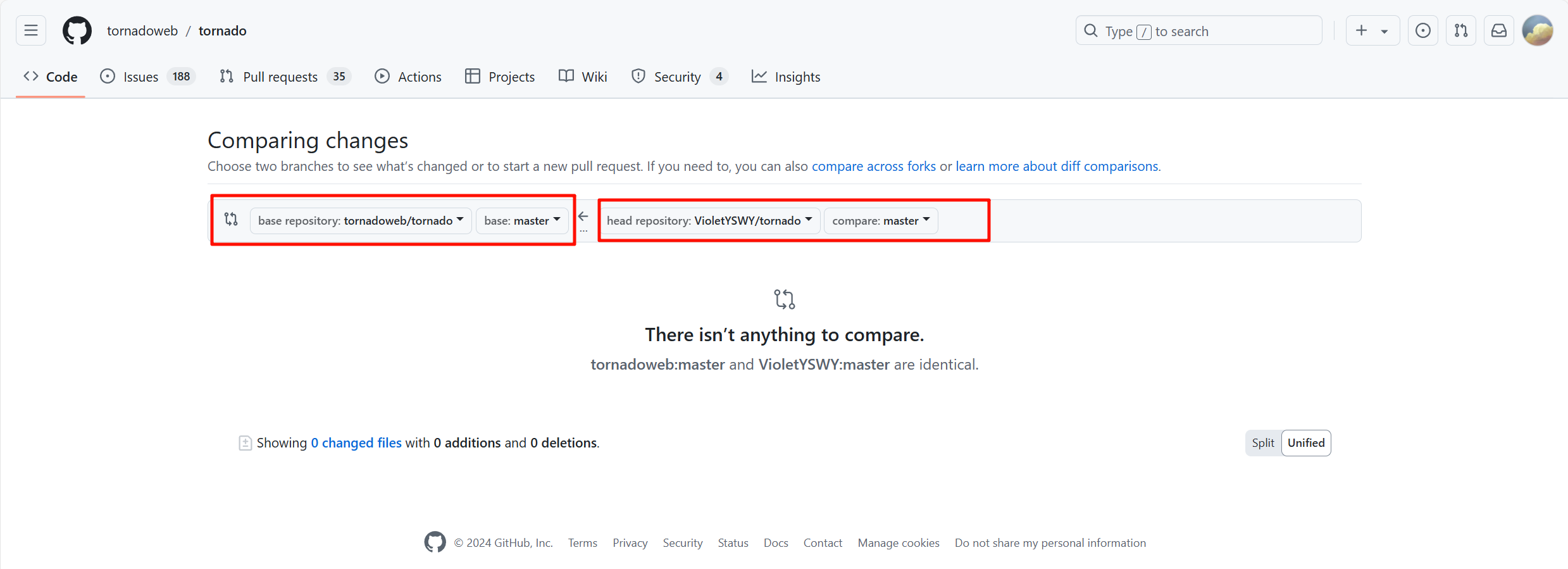
Task: Switch to the Actions tab
Action: 408,77
